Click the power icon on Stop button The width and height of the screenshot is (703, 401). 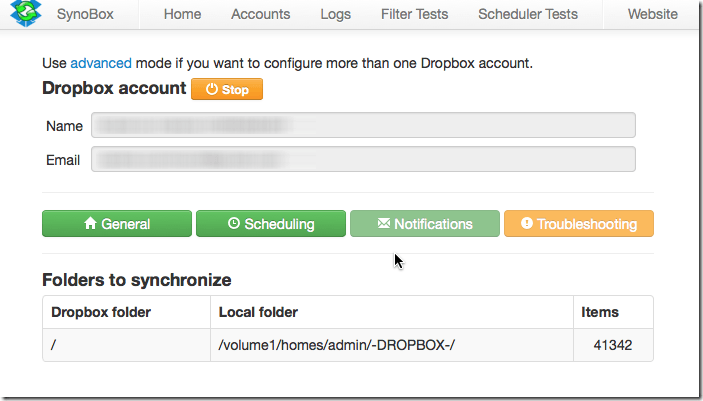click(211, 89)
